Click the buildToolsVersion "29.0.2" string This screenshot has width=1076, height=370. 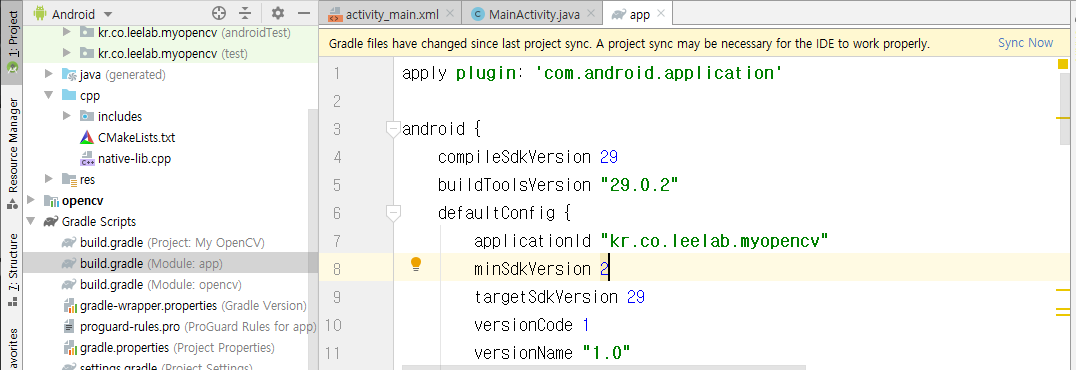639,185
